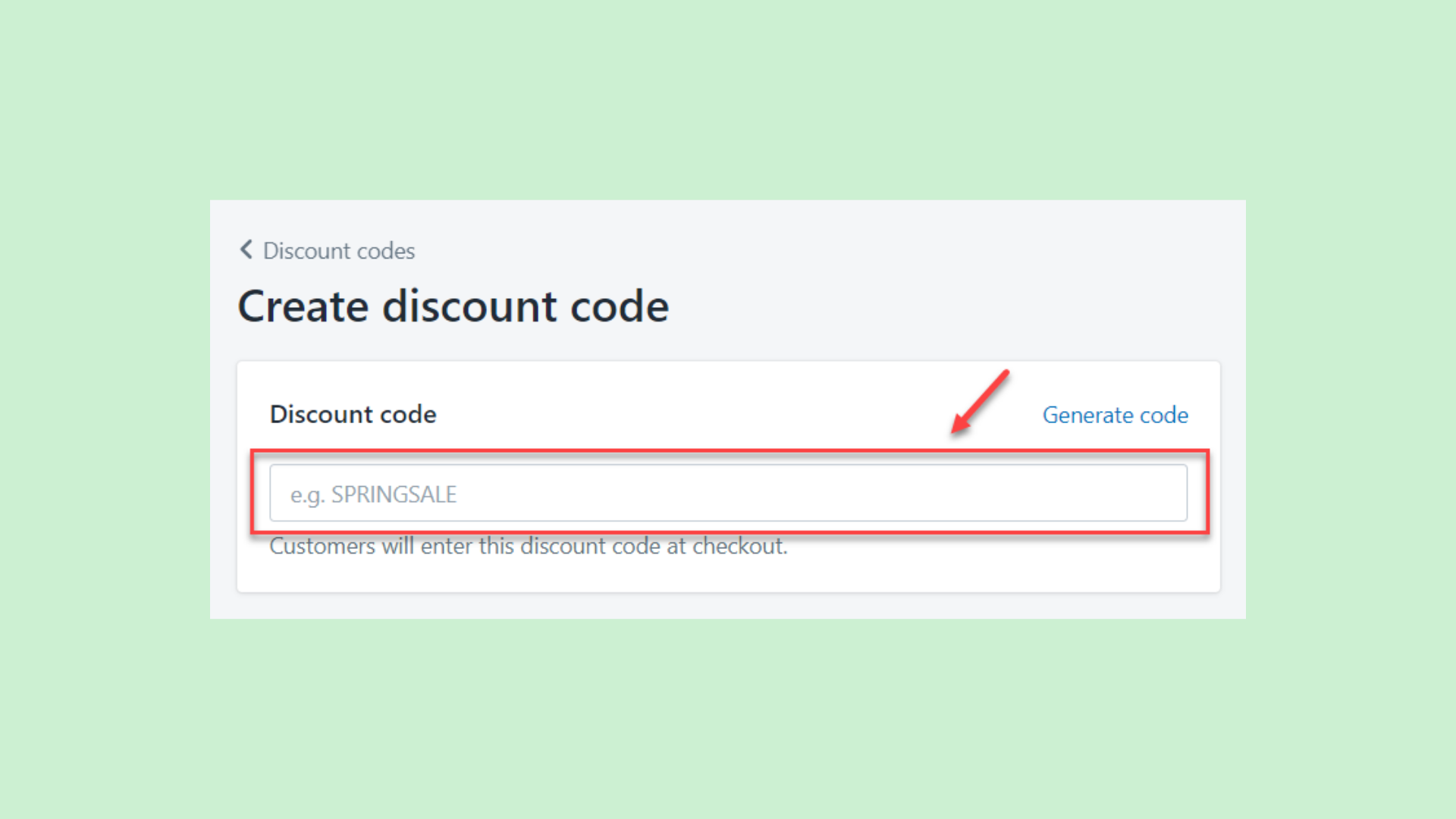Click the Discount code field label
The image size is (1456, 819).
(x=353, y=414)
